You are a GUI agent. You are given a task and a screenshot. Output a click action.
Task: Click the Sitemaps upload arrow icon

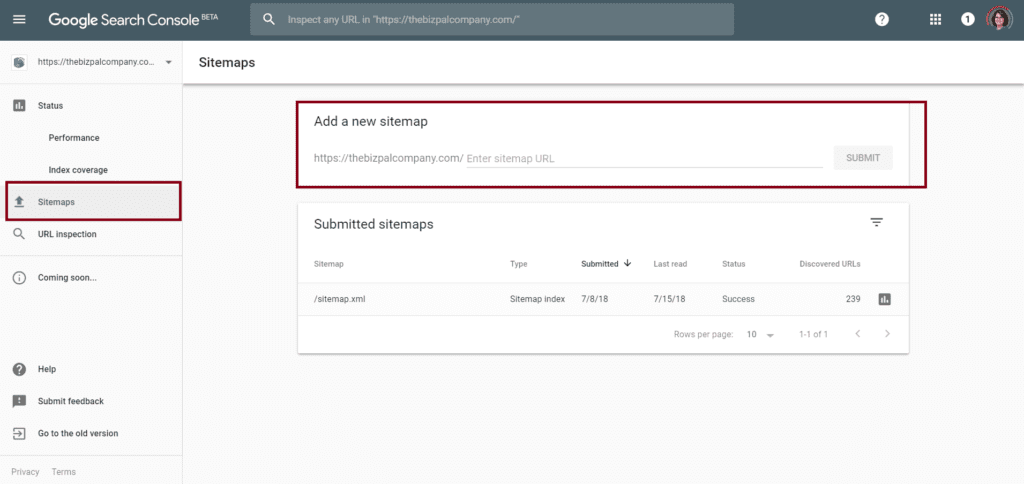(20, 202)
